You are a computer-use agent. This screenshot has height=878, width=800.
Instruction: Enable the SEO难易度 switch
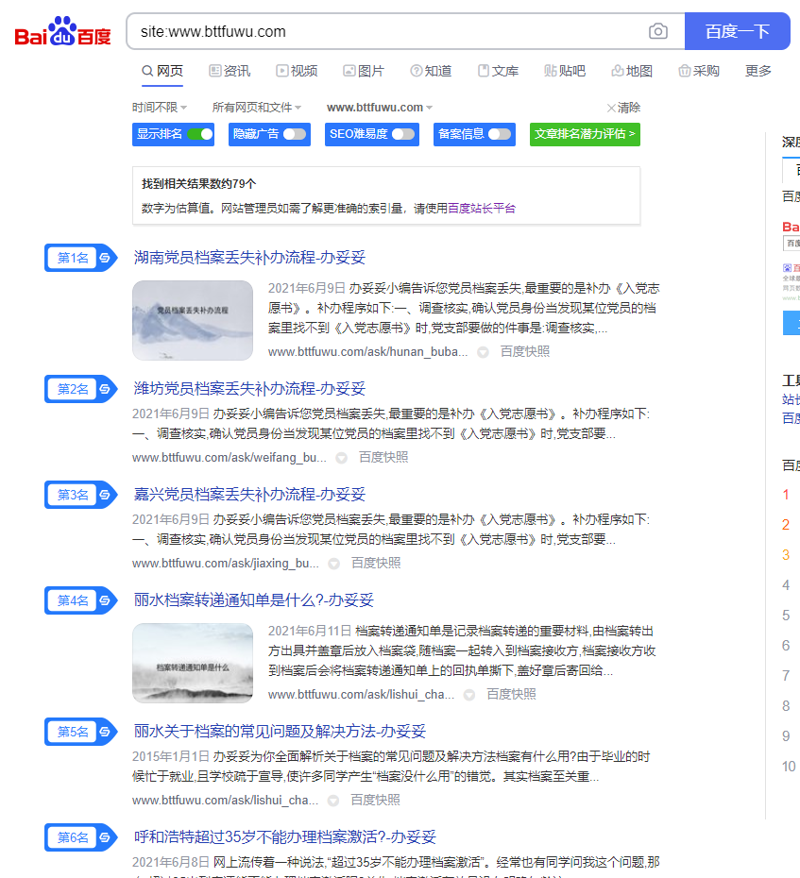click(403, 134)
